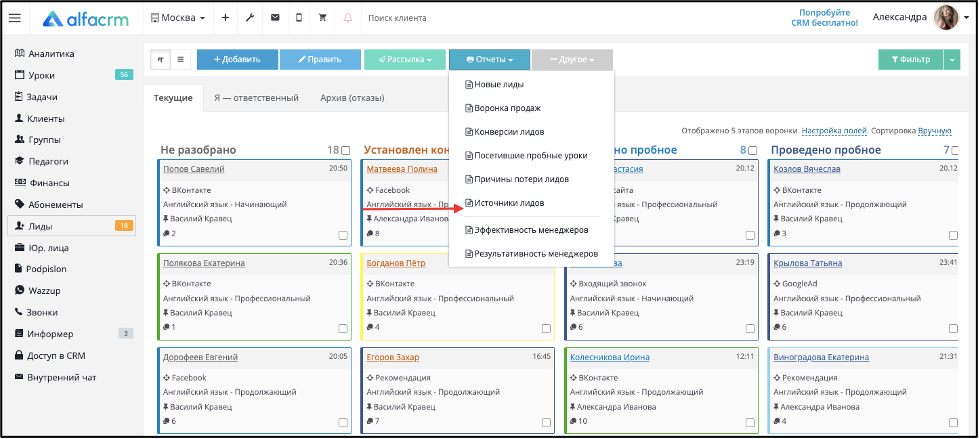Viewport: 979px width, 439px height.
Task: Click the mobile phone icon in the header
Action: click(299, 18)
